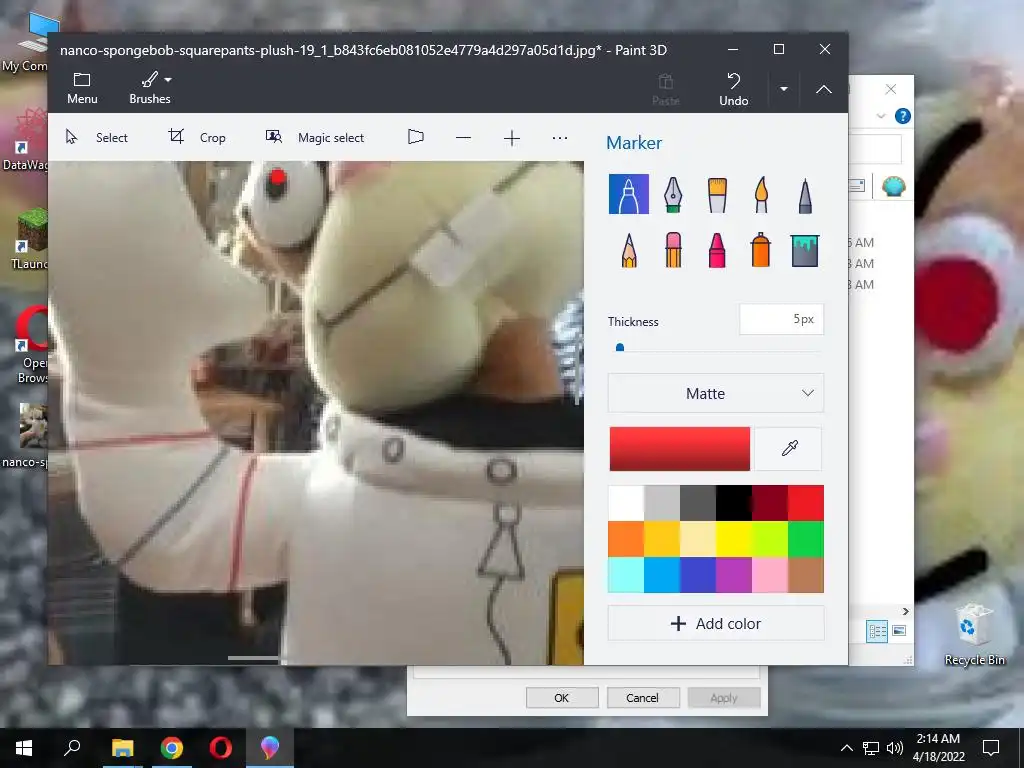Image resolution: width=1024 pixels, height=768 pixels.
Task: Select the Recycle Bin desktop icon
Action: [974, 635]
